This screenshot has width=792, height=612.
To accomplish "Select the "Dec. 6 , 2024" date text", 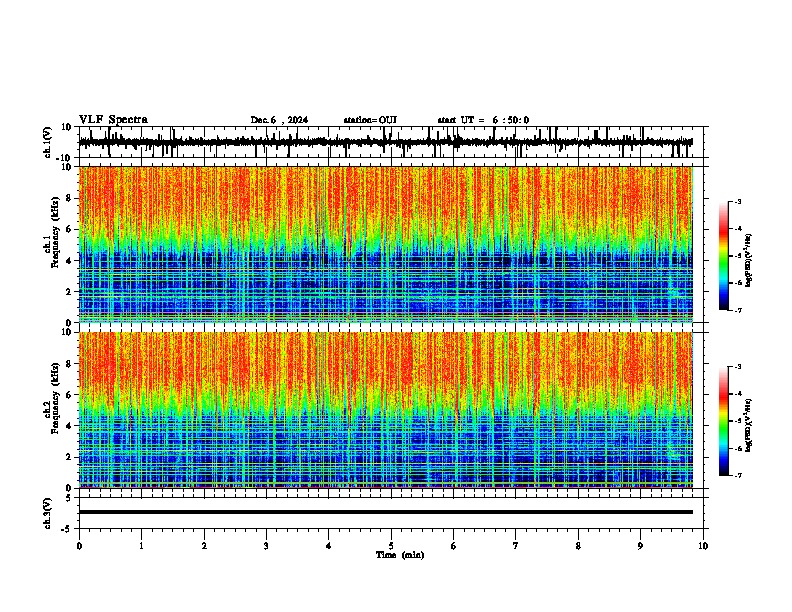I will tap(279, 120).
